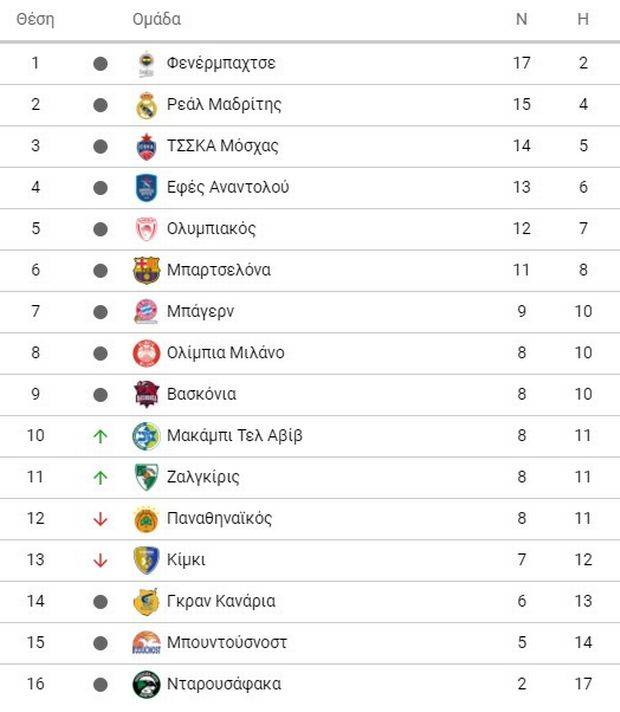620x712 pixels.
Task: Select the Μακάμπι Τελ Αβίβ star logo
Action: click(146, 436)
